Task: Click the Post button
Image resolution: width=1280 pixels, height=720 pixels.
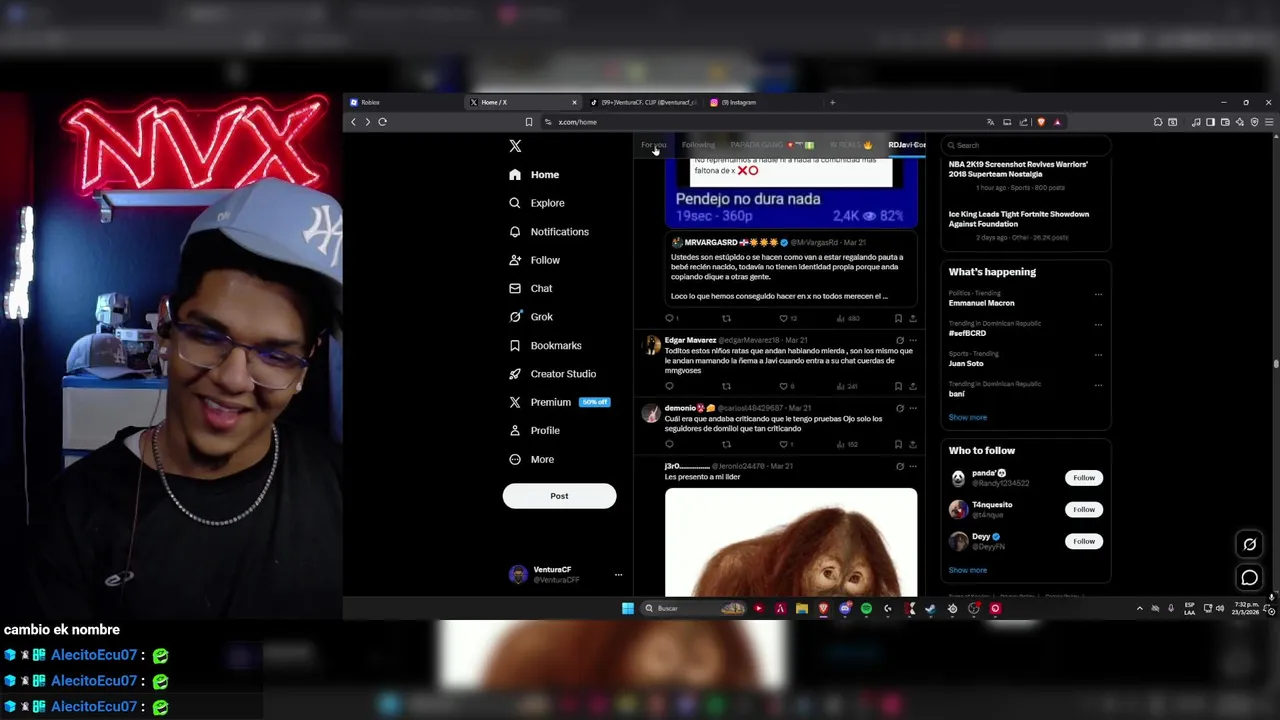Action: (x=559, y=496)
